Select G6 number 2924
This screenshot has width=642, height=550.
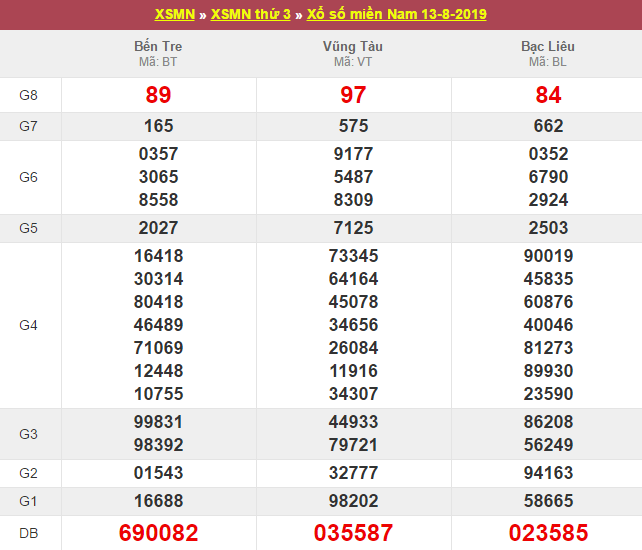coord(548,200)
